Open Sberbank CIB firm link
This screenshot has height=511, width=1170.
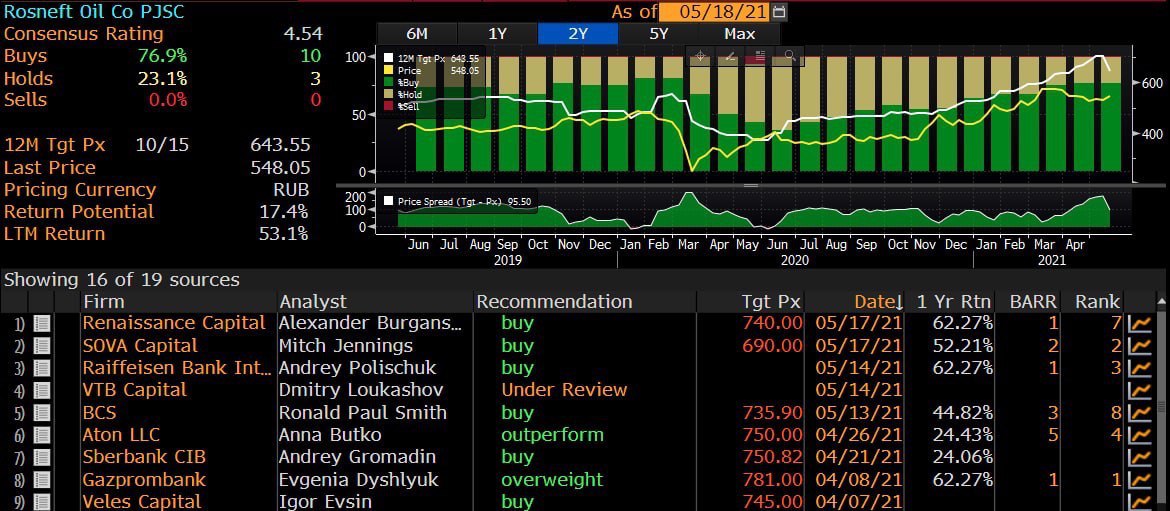tap(143, 457)
